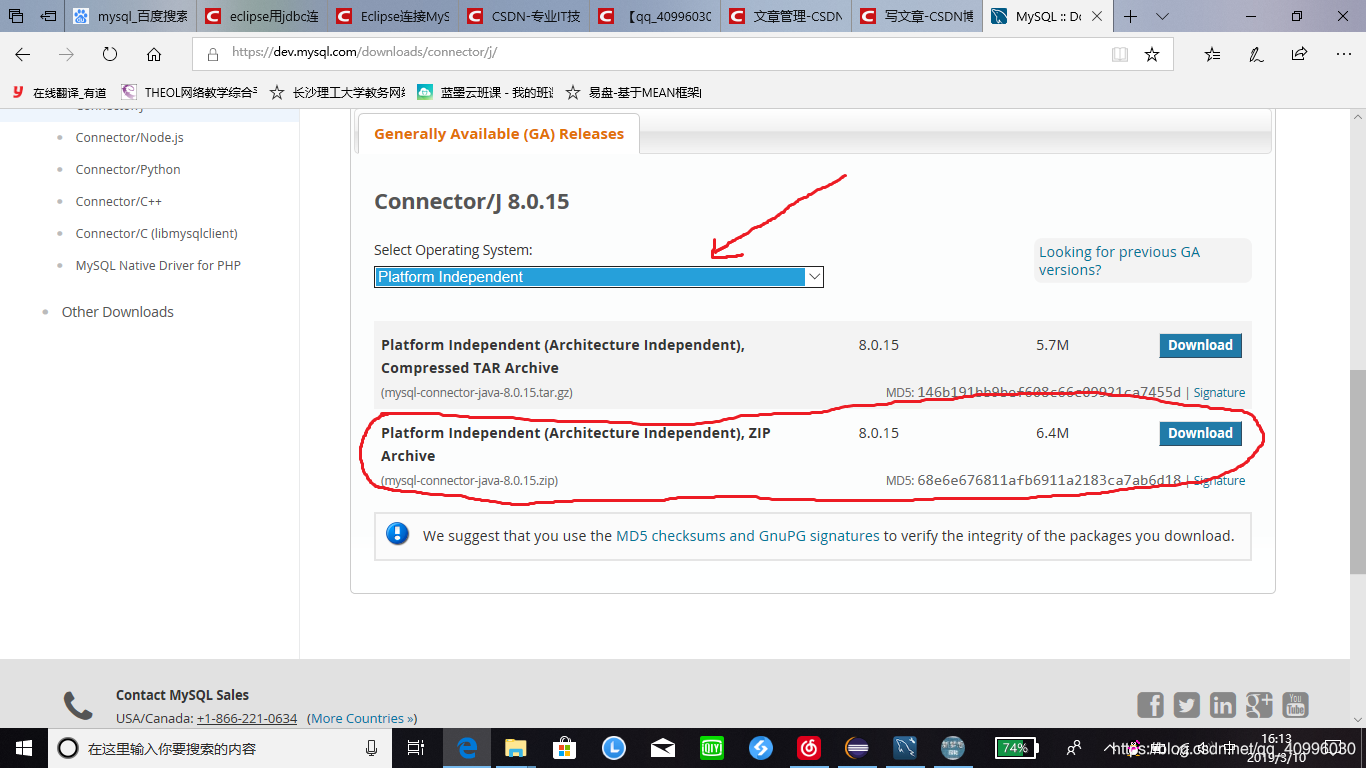This screenshot has width=1366, height=768.
Task: Open the 在线翻译_有道 bookmark
Action: click(x=59, y=92)
